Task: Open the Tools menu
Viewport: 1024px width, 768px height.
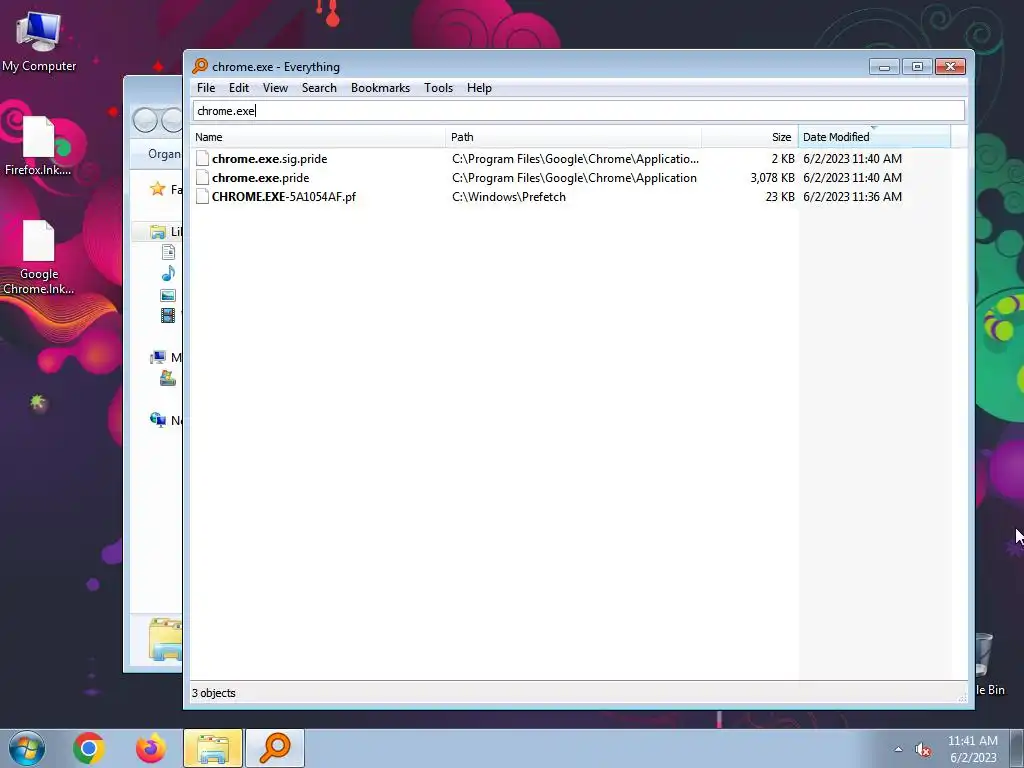Action: 438,88
